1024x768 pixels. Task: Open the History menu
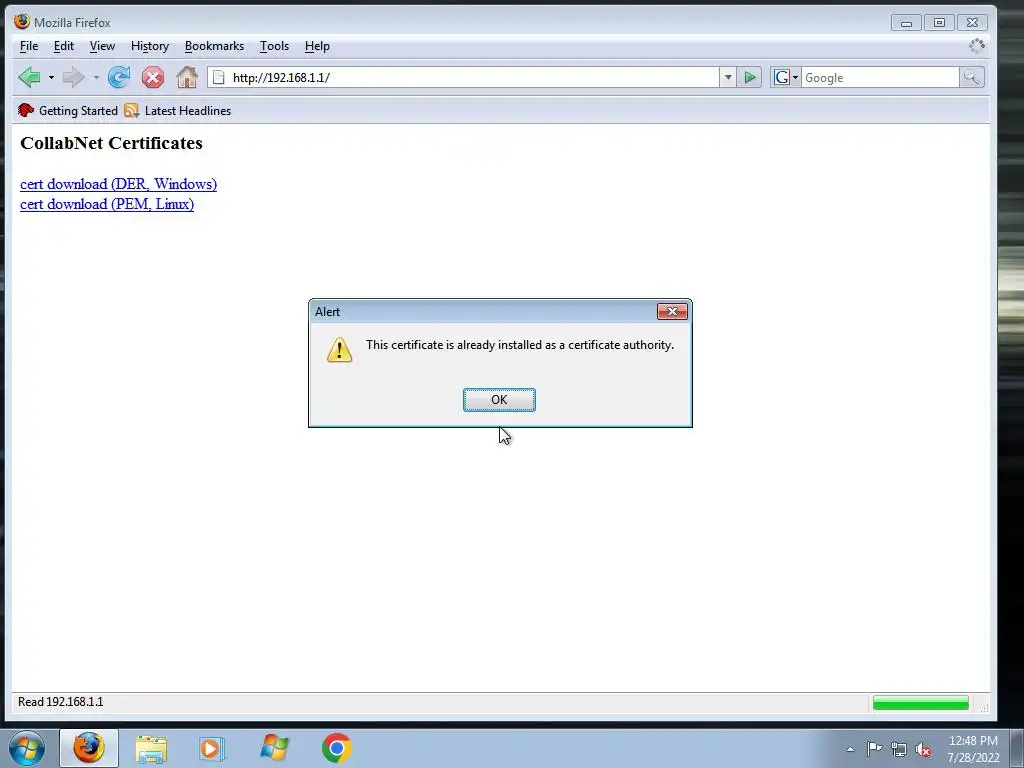point(150,46)
